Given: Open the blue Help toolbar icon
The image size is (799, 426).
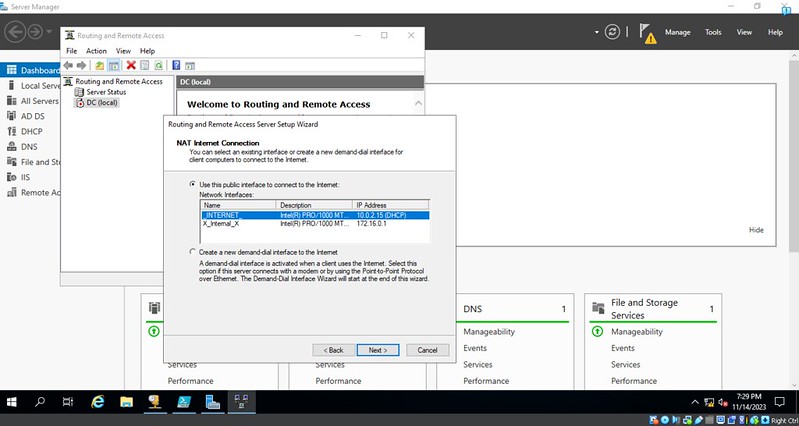Looking at the screenshot, I should pyautogui.click(x=176, y=65).
